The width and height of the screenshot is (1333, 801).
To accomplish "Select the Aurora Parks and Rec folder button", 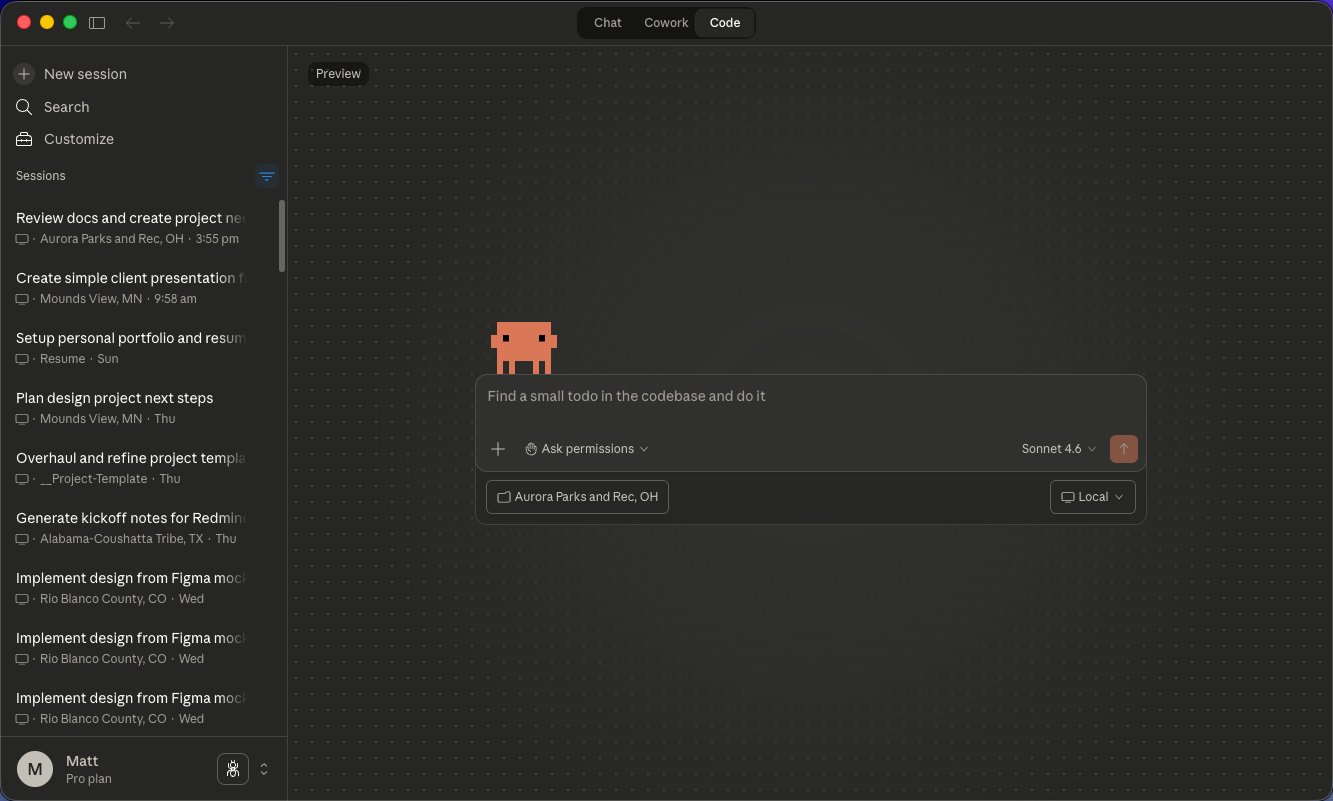I will 577,497.
